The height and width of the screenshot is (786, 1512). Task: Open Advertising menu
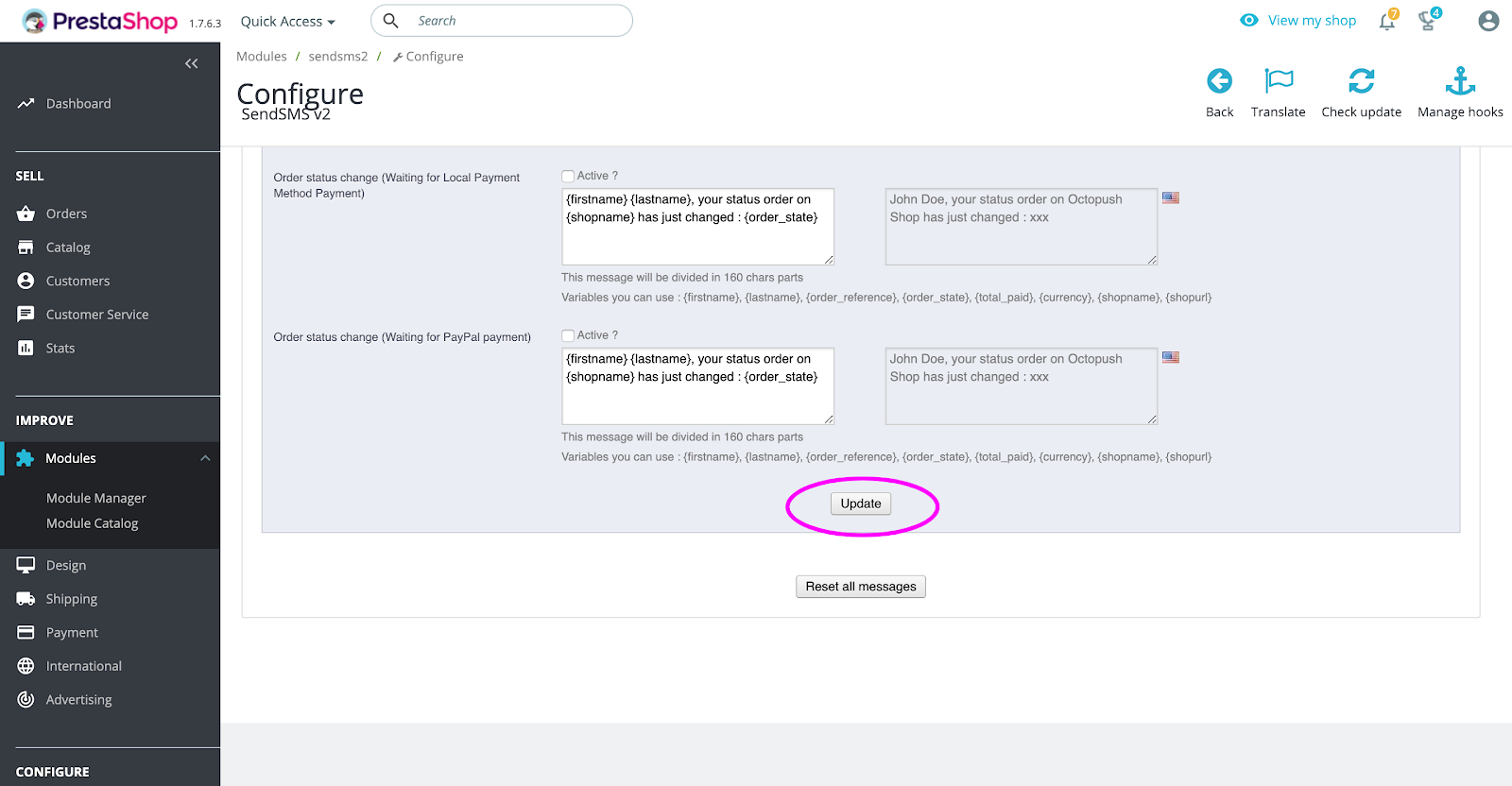tap(79, 700)
